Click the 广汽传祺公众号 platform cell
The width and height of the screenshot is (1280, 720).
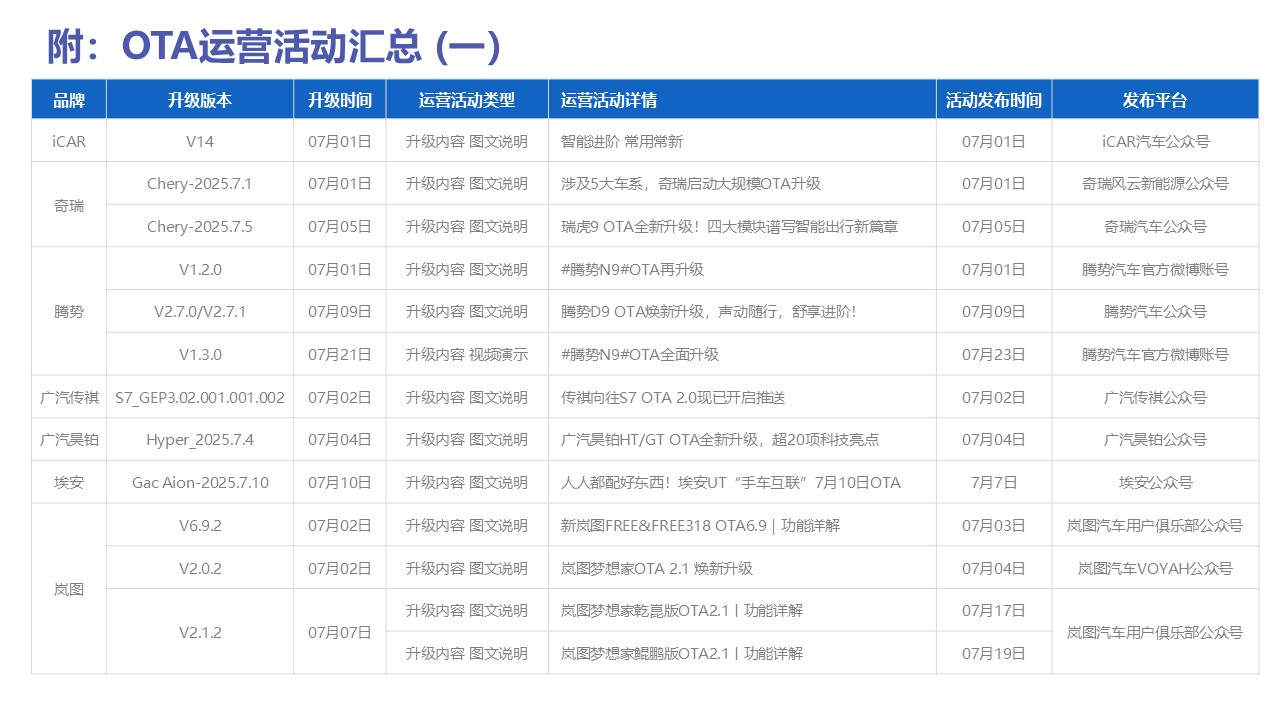click(x=1155, y=397)
